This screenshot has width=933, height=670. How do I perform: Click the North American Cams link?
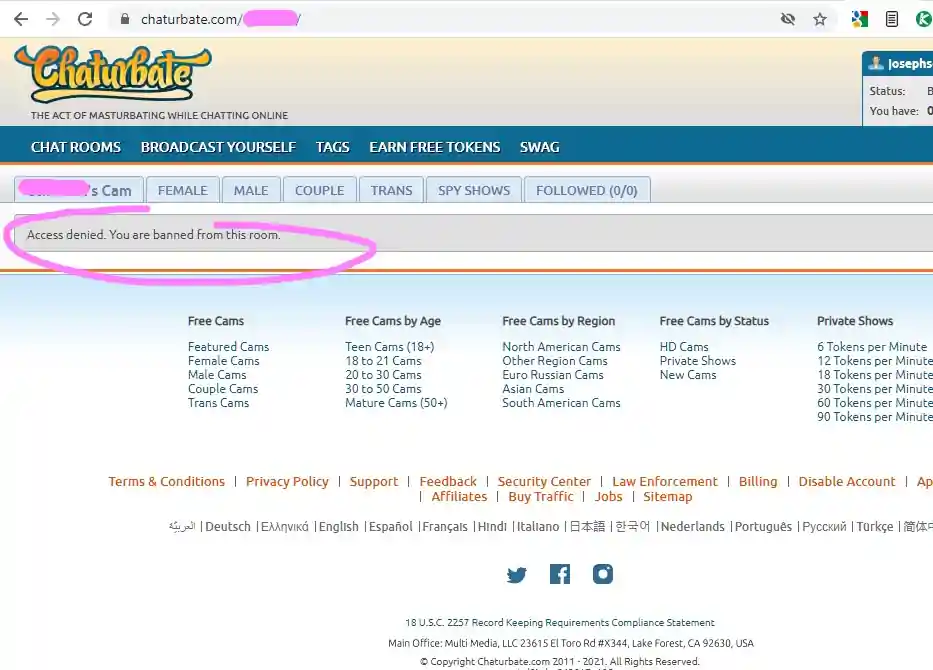coord(561,346)
